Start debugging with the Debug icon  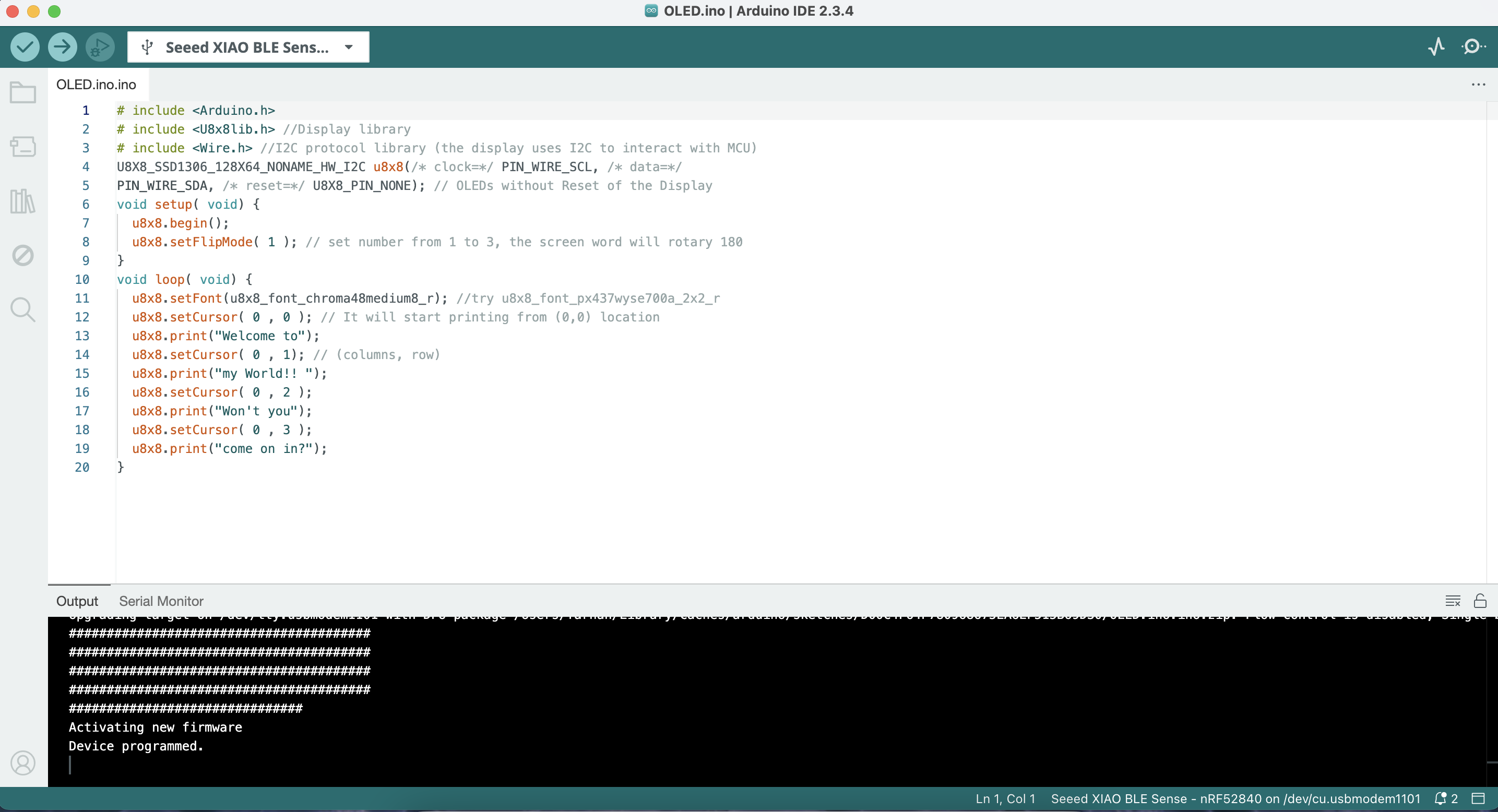100,47
